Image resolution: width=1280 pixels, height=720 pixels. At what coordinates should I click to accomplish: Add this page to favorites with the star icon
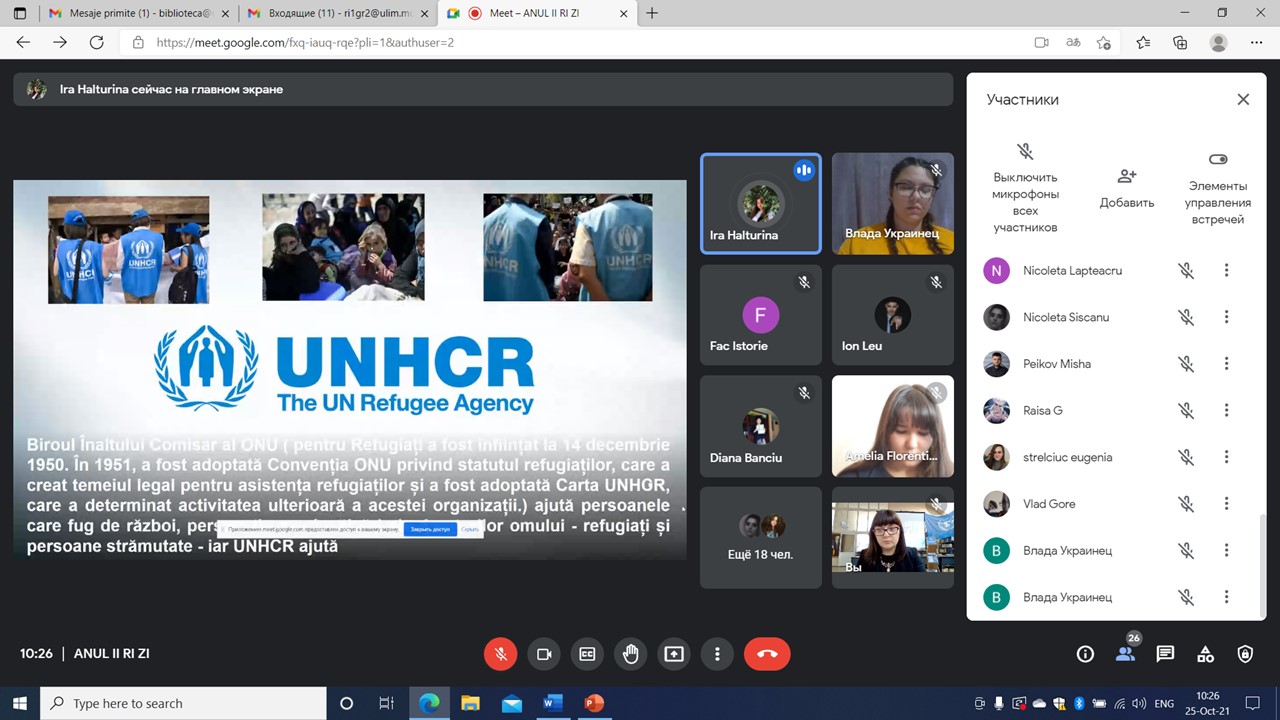pos(1104,43)
